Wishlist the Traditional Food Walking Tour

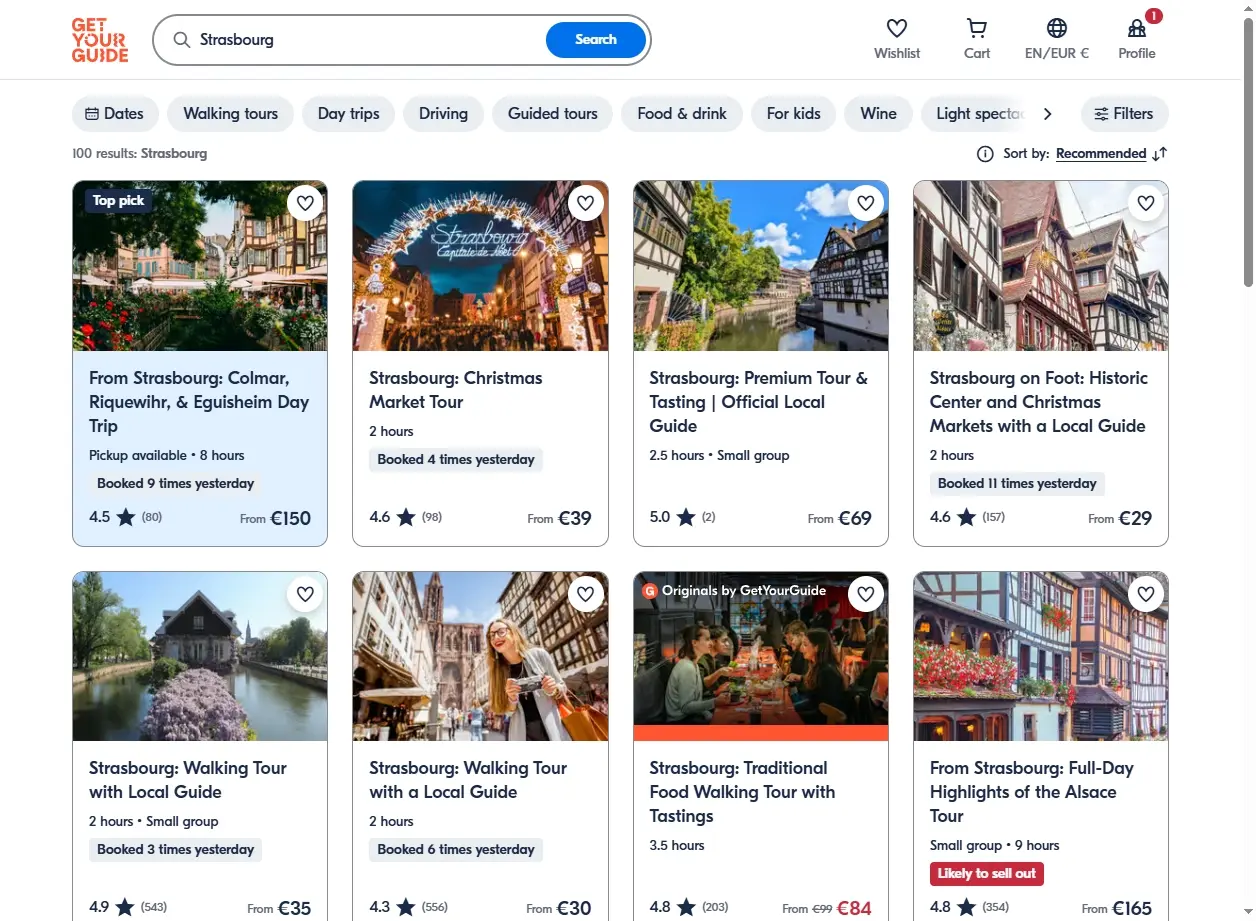[x=866, y=594]
